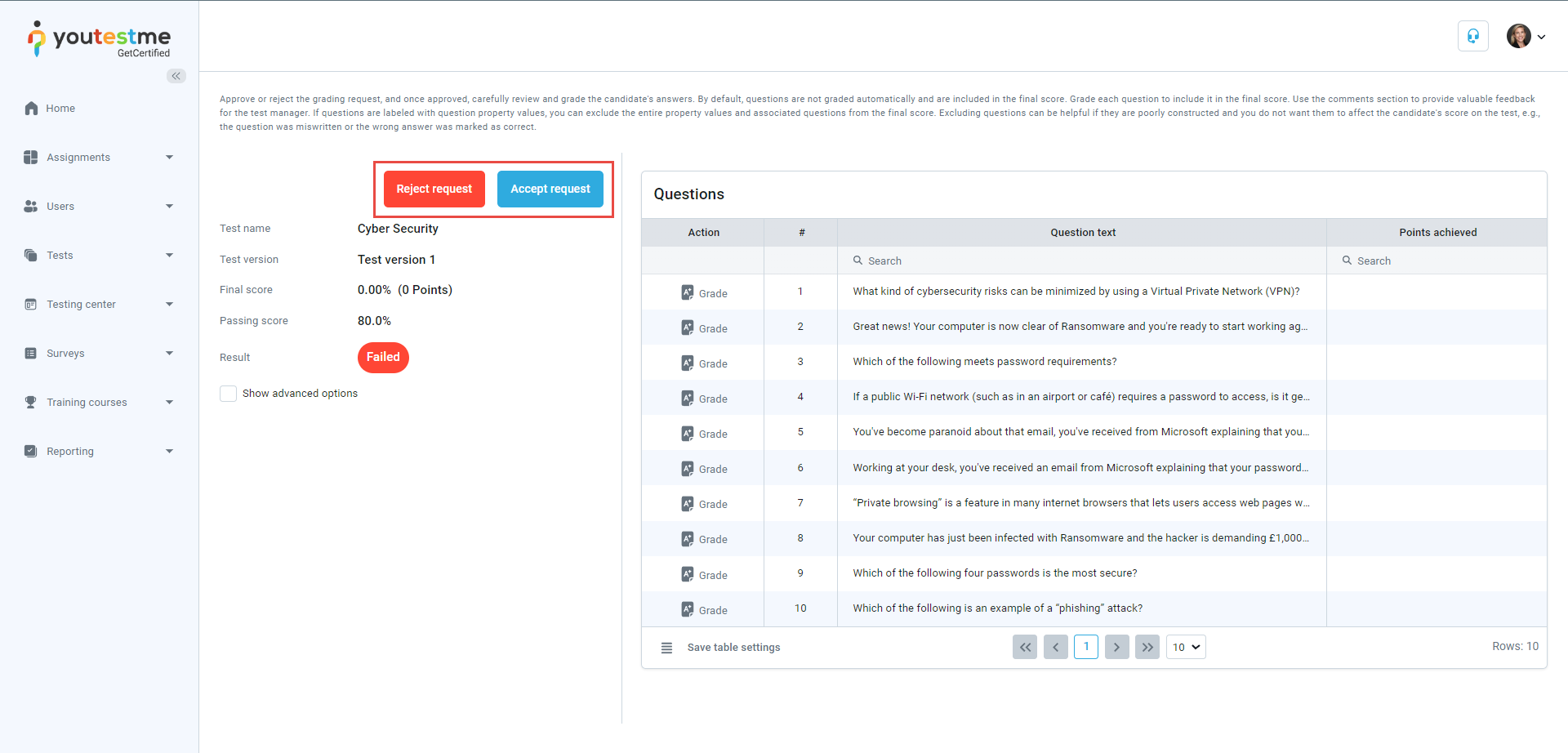
Task: Collapse the sidebar with double-chevron icon
Action: [x=176, y=76]
